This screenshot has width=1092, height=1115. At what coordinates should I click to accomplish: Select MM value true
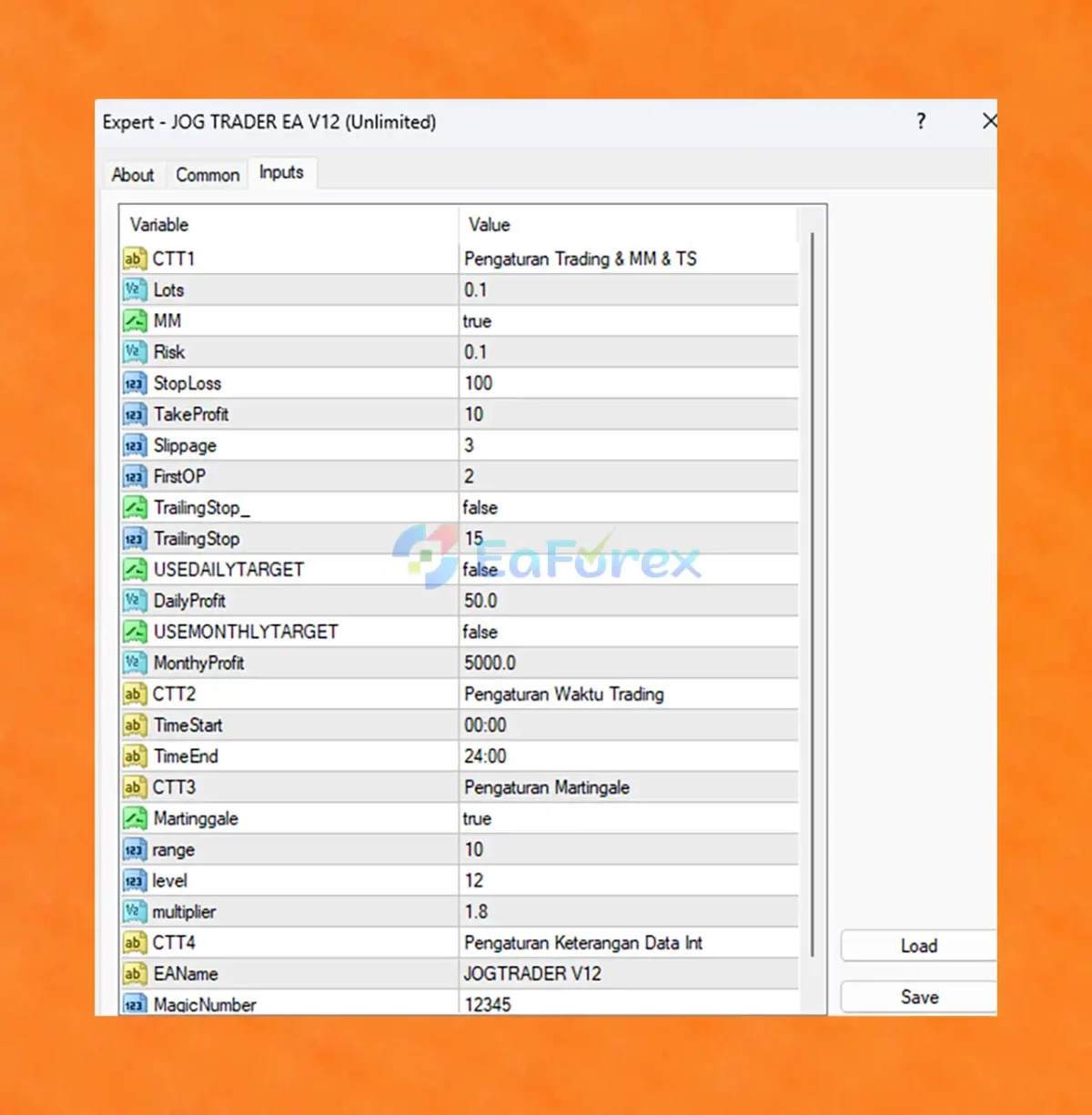(477, 321)
